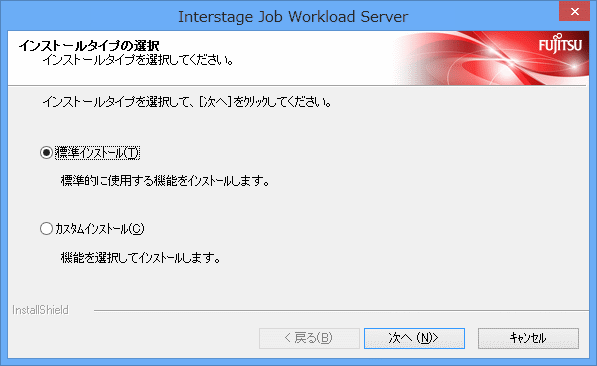597x366 pixels.
Task: Click the description 標準的に使用する機能をインストールします
Action: coord(165,181)
